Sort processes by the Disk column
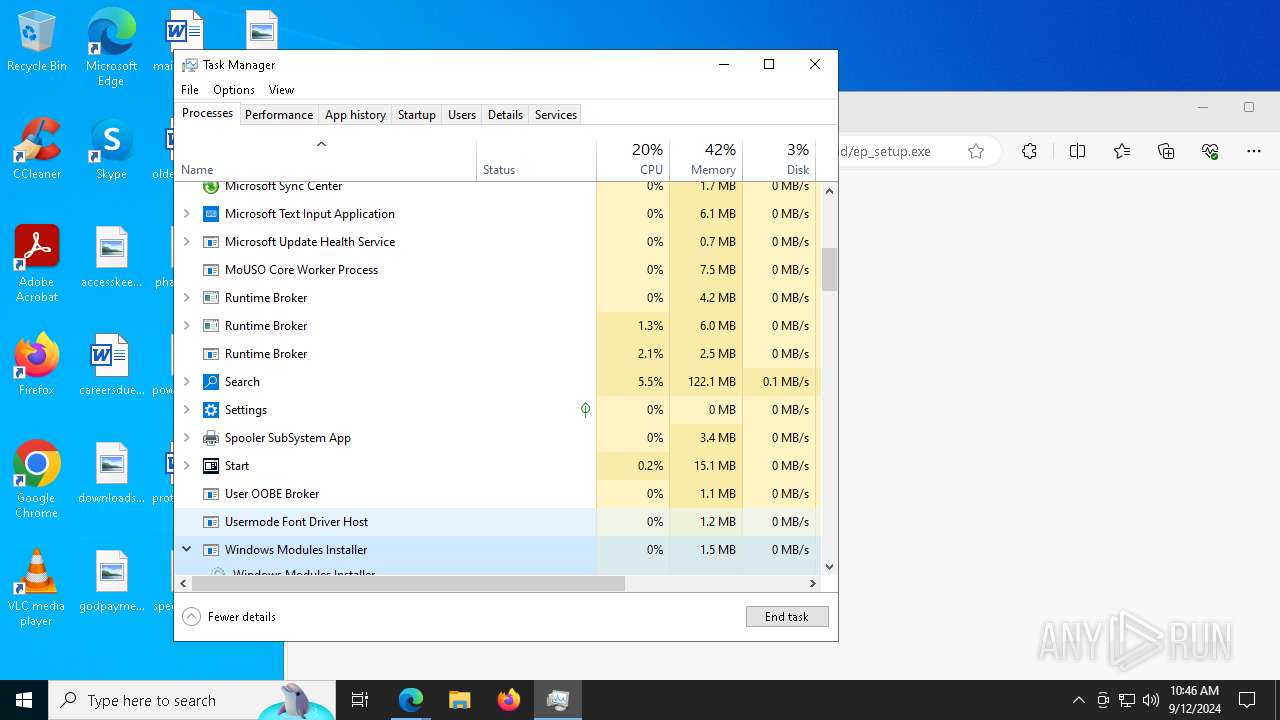Screen dimensions: 1280x720 coord(779,160)
